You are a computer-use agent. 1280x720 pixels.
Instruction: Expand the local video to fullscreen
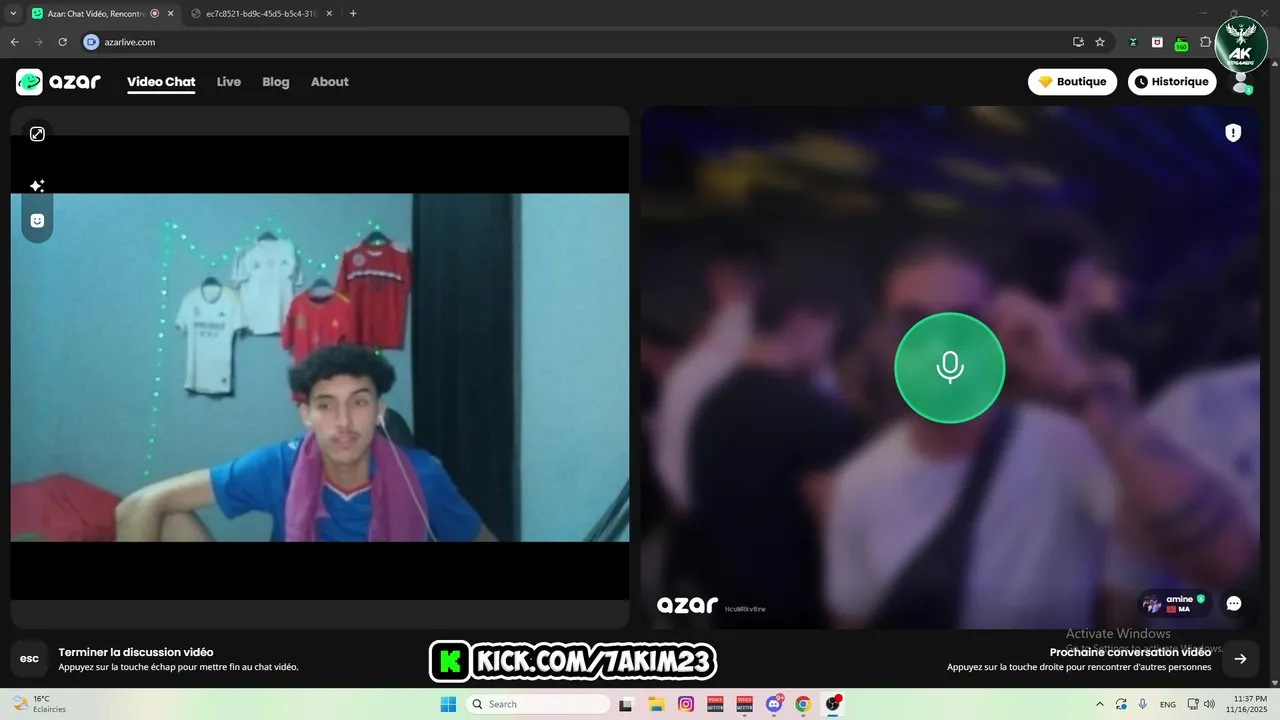(37, 134)
